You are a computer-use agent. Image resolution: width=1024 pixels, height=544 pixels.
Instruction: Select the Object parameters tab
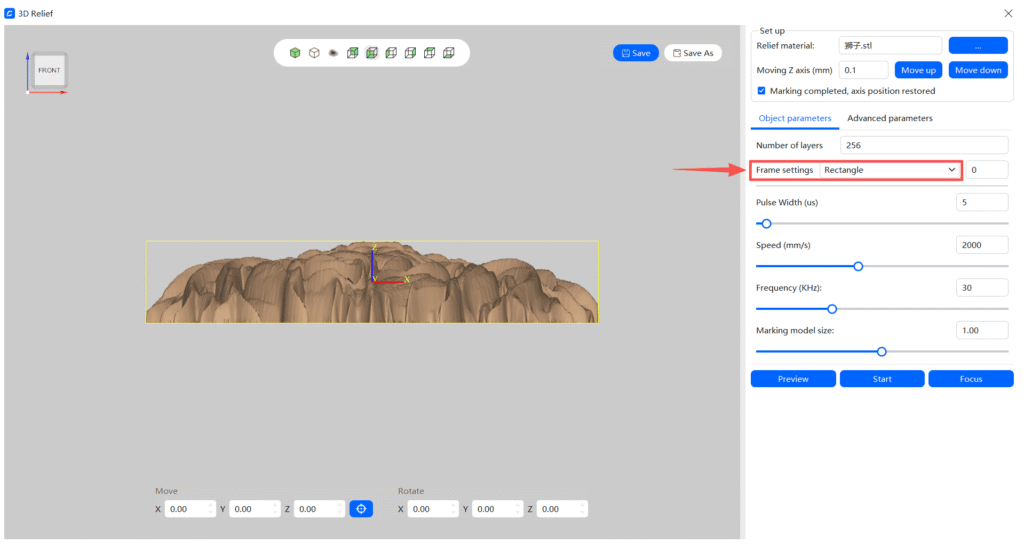pos(795,118)
